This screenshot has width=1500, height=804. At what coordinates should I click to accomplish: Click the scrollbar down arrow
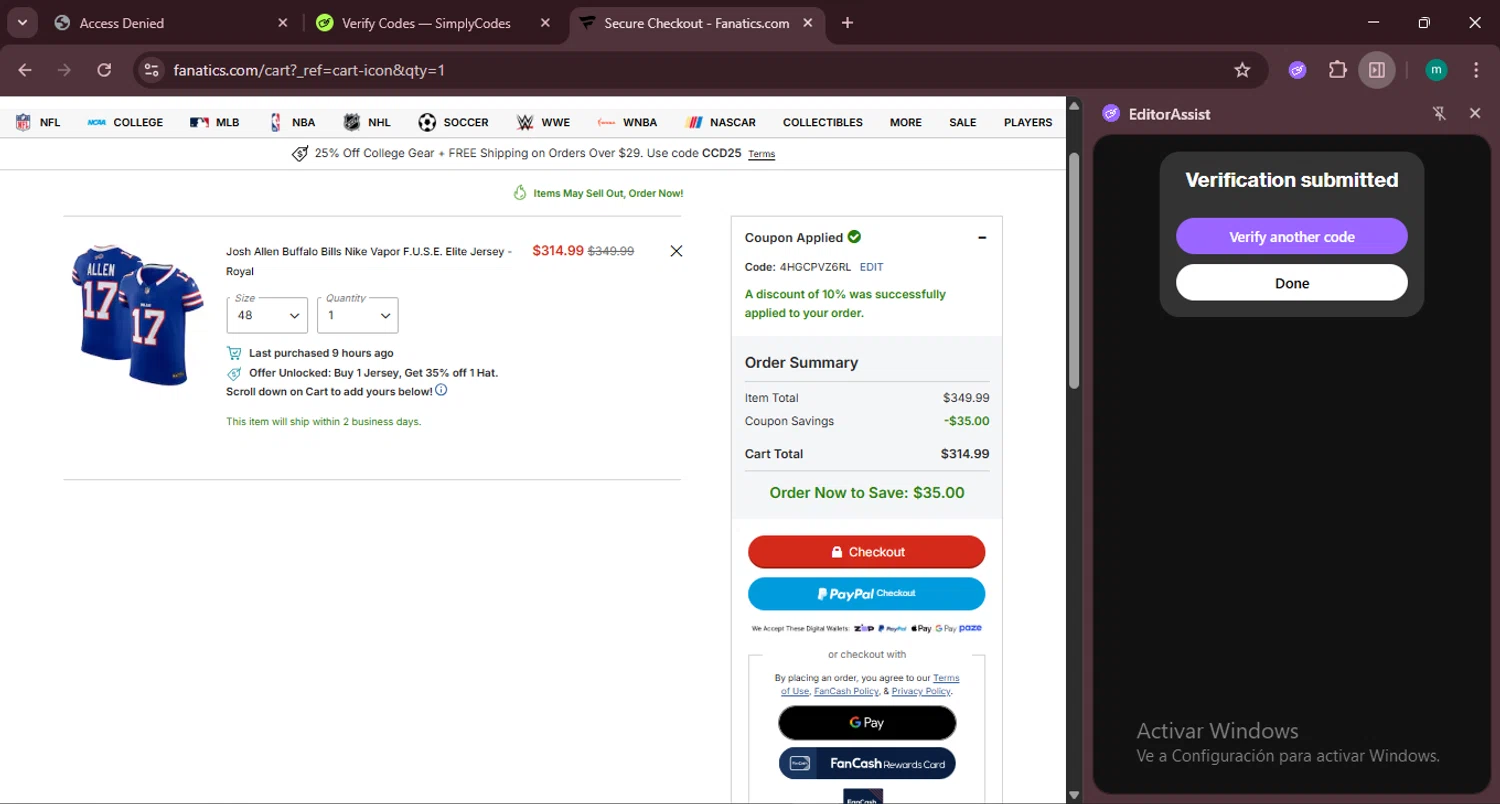pos(1074,795)
